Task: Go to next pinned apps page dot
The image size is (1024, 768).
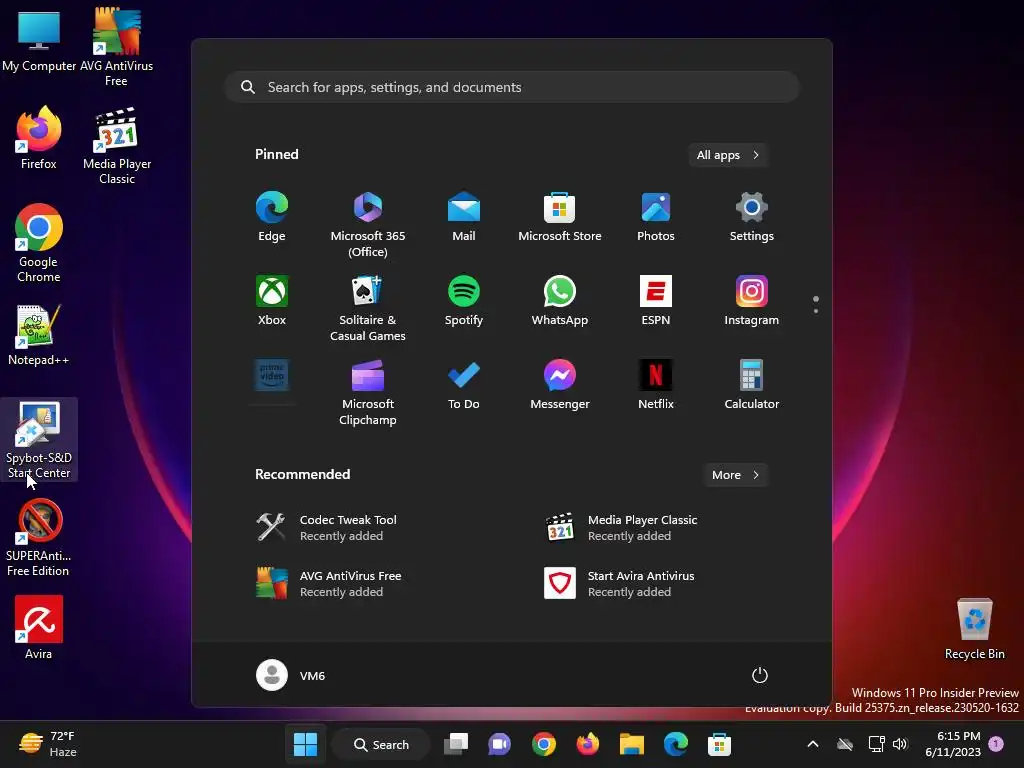Action: (x=816, y=311)
